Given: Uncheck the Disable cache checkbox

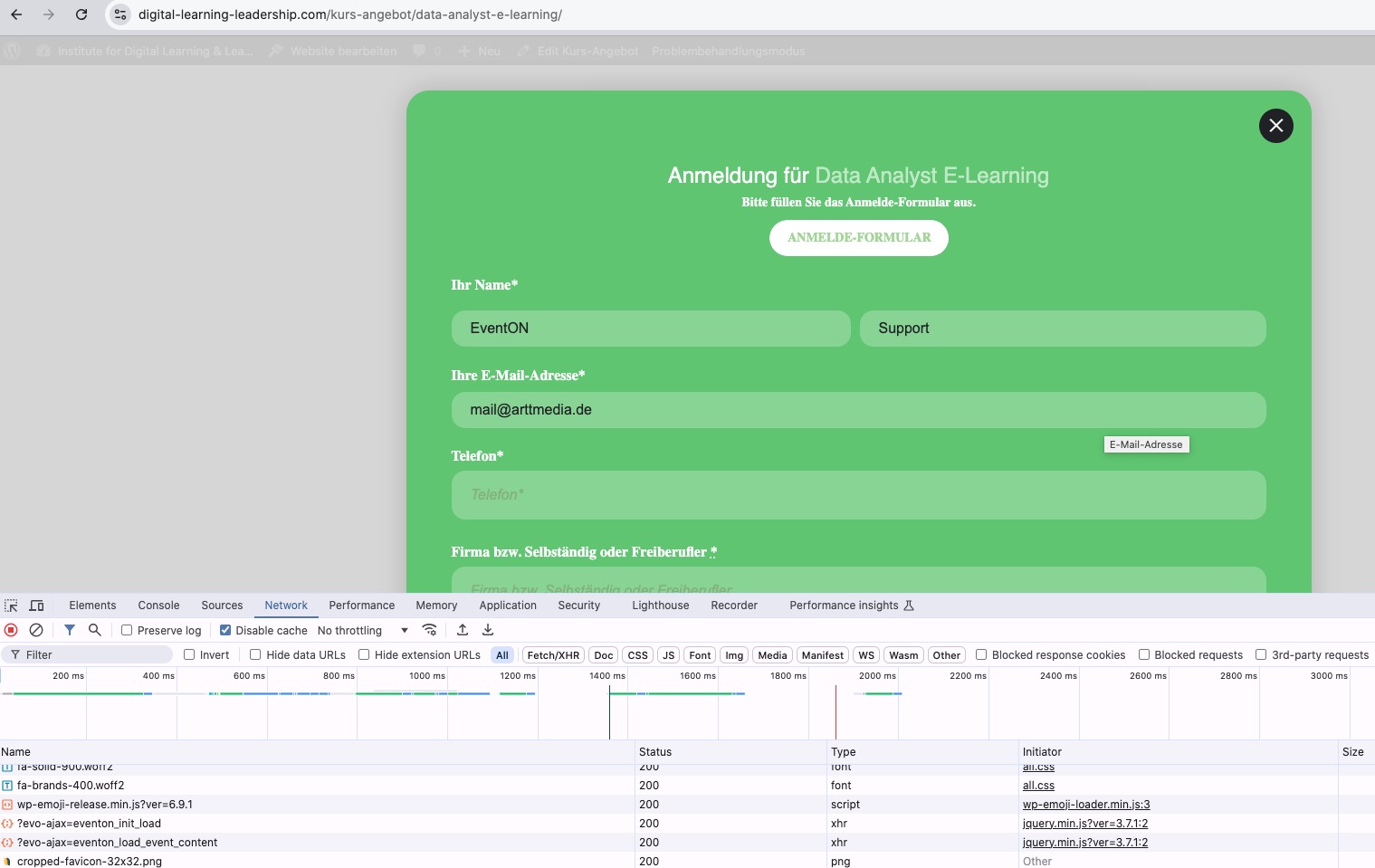Looking at the screenshot, I should [x=225, y=630].
